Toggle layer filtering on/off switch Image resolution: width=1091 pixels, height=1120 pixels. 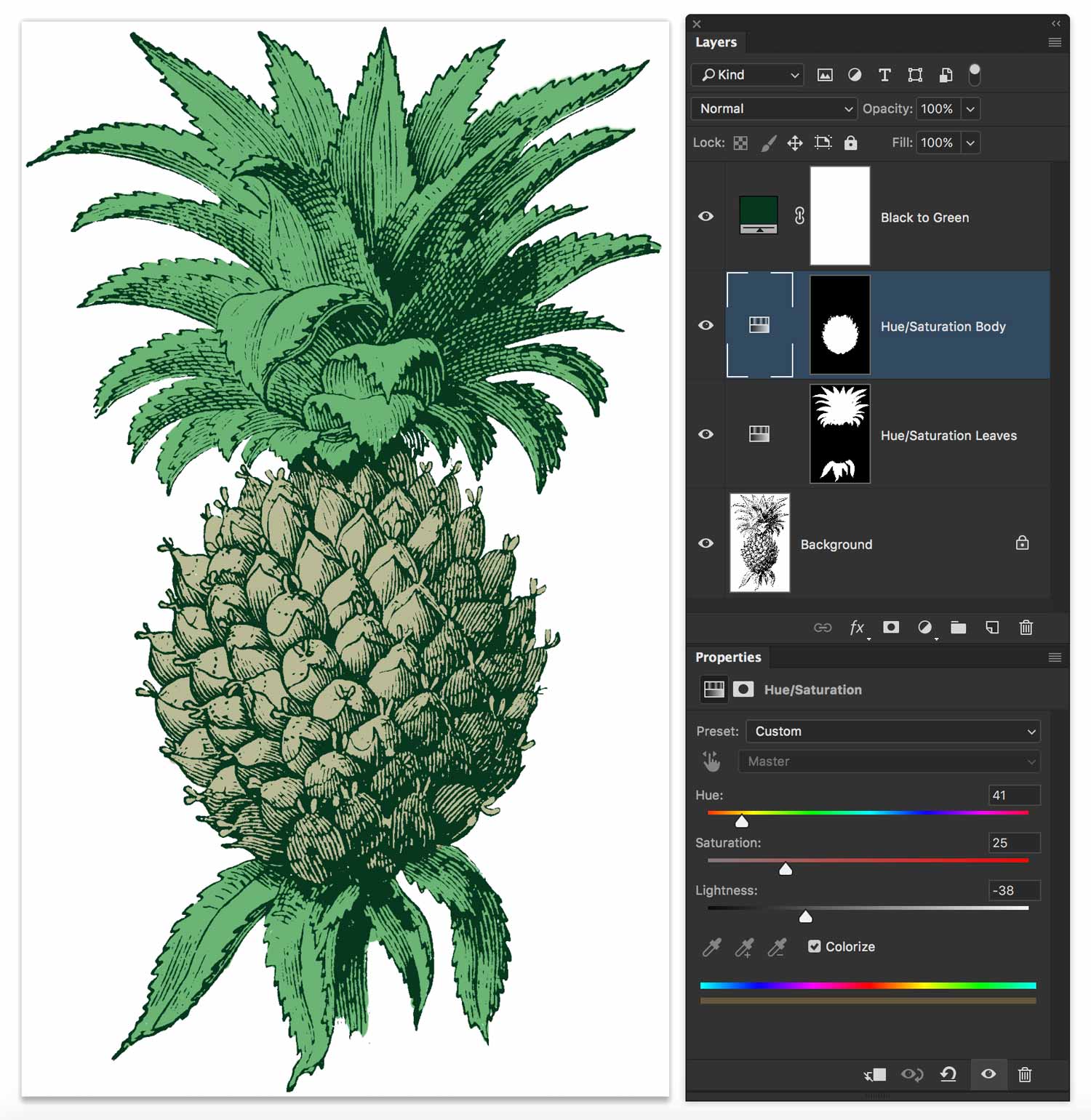pyautogui.click(x=975, y=74)
